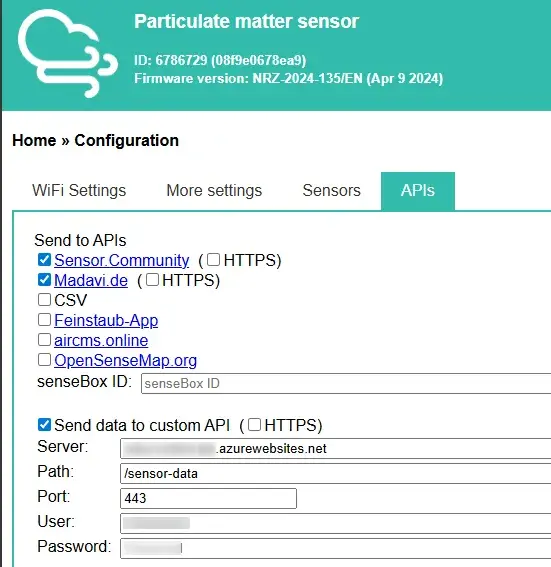Click the Server: label
The image size is (551, 567).
pyautogui.click(x=63, y=447)
